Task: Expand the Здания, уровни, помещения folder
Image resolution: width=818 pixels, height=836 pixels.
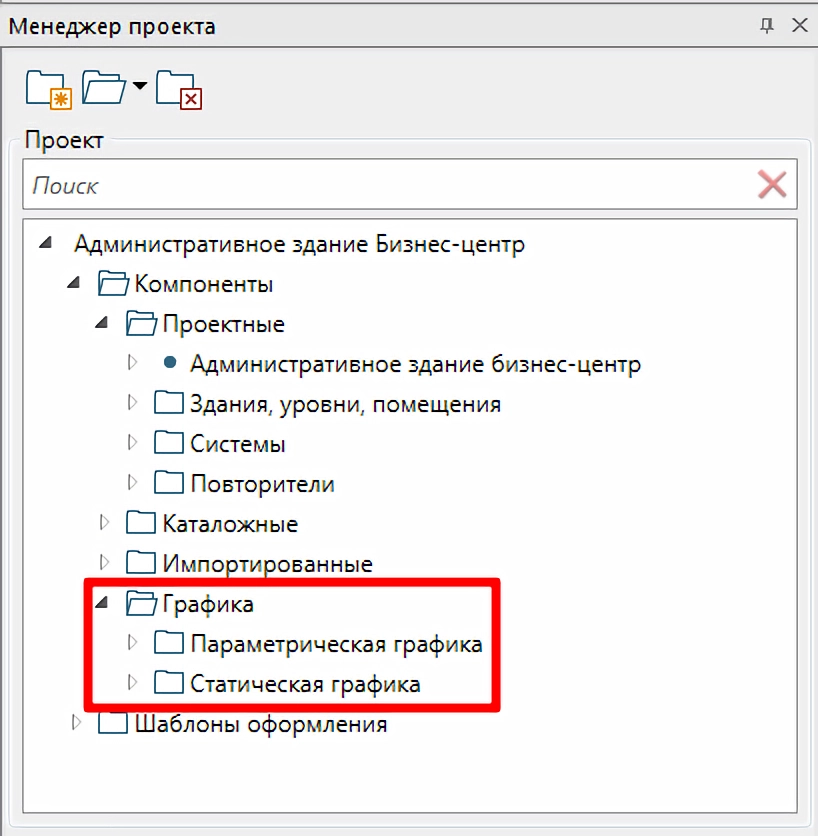Action: pyautogui.click(x=132, y=403)
